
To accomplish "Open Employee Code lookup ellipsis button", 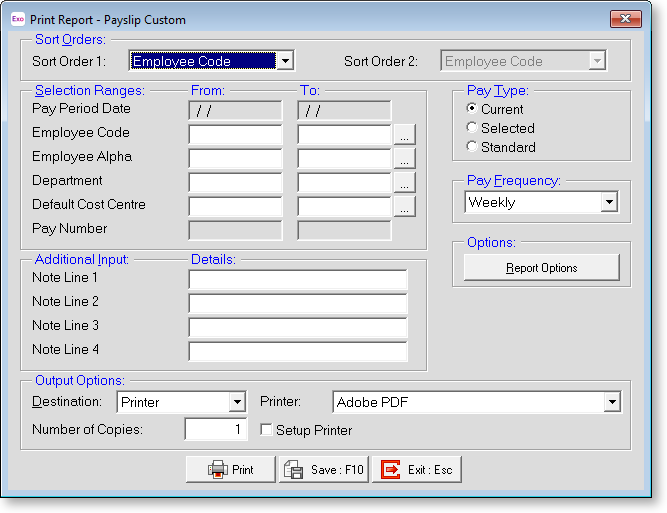I will (x=404, y=134).
